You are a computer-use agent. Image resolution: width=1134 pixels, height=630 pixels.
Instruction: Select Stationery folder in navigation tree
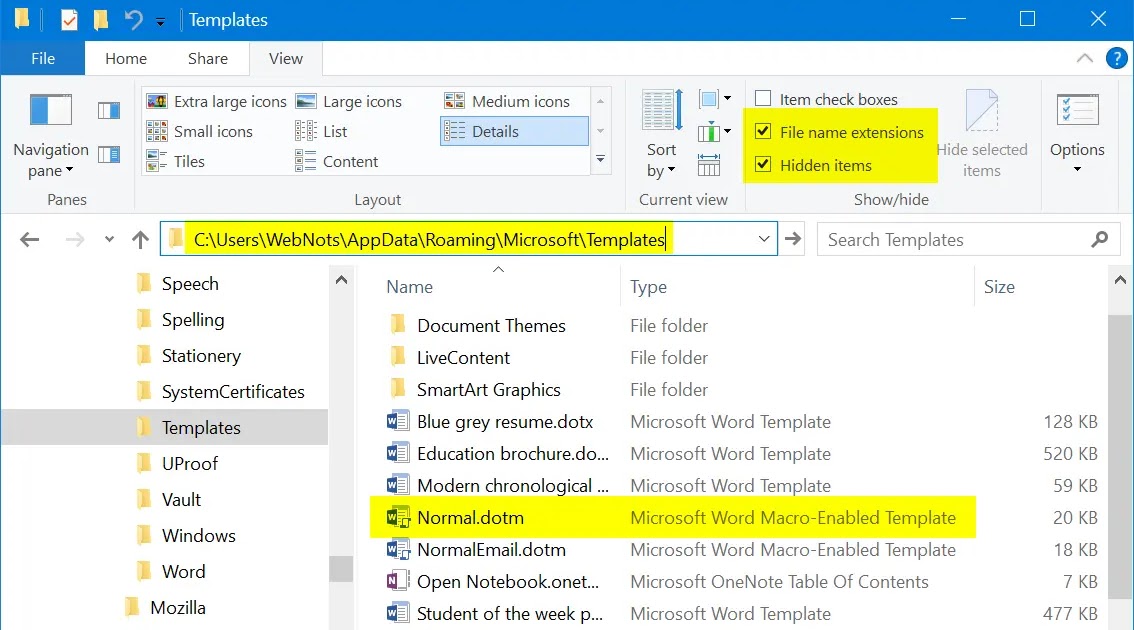[188, 356]
